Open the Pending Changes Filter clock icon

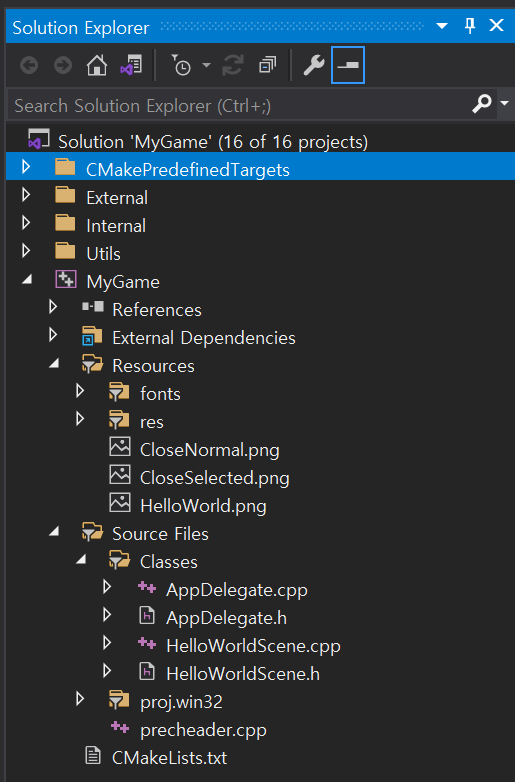click(181, 65)
